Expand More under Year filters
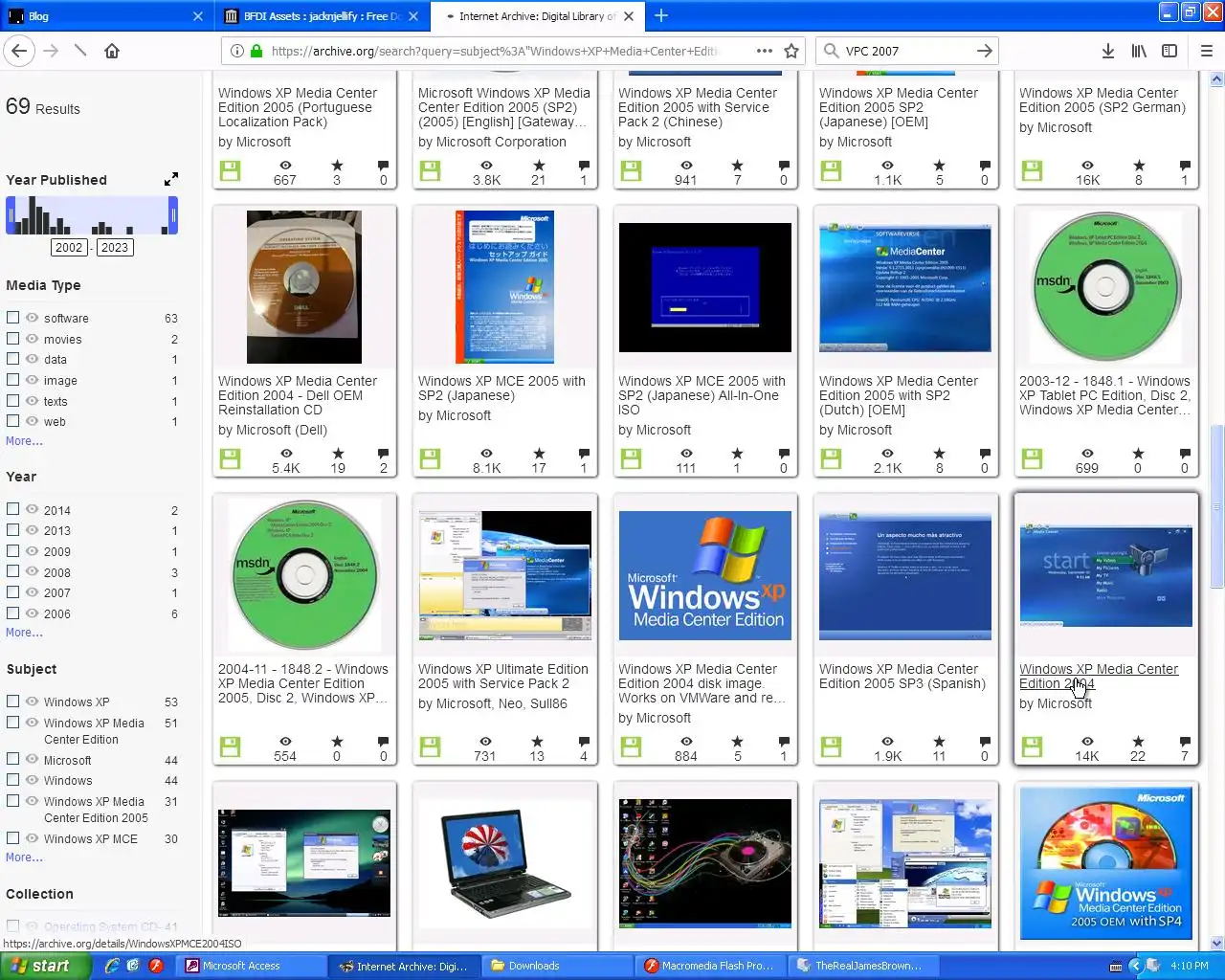Viewport: 1225px width, 980px height. [24, 633]
